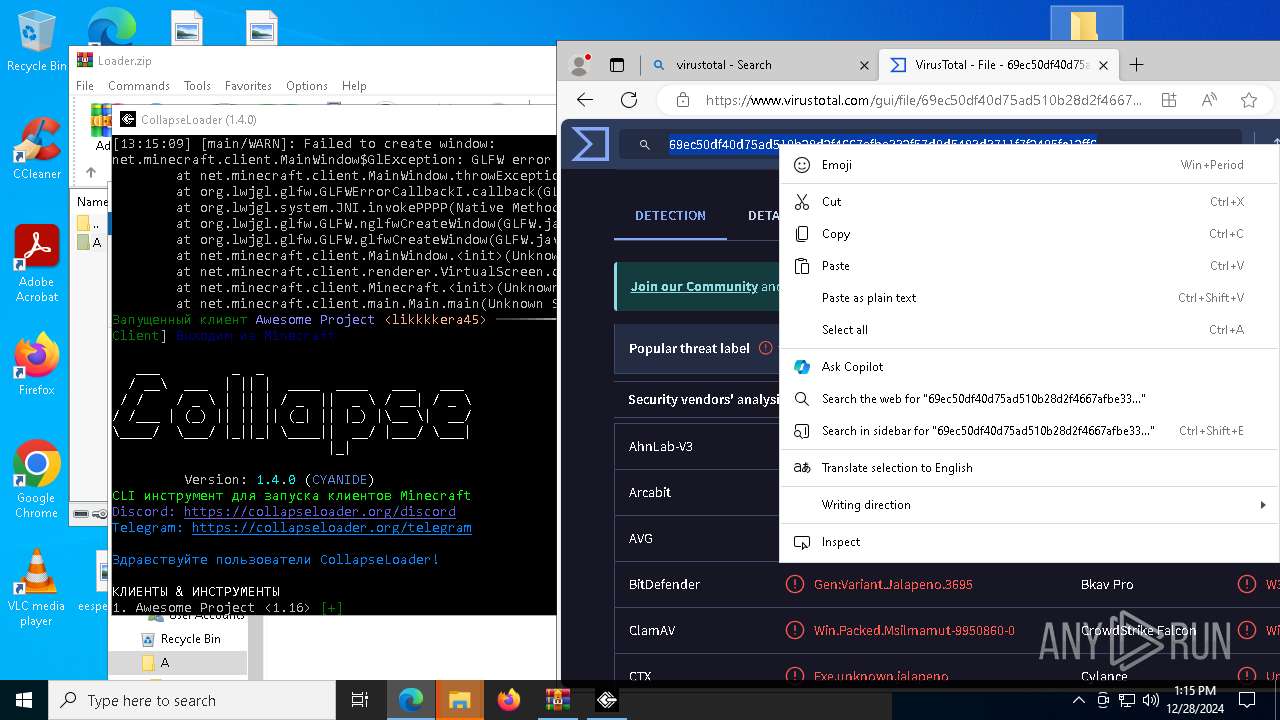The height and width of the screenshot is (720, 1280).
Task: Launch VLC media player shortcut
Action: click(36, 588)
